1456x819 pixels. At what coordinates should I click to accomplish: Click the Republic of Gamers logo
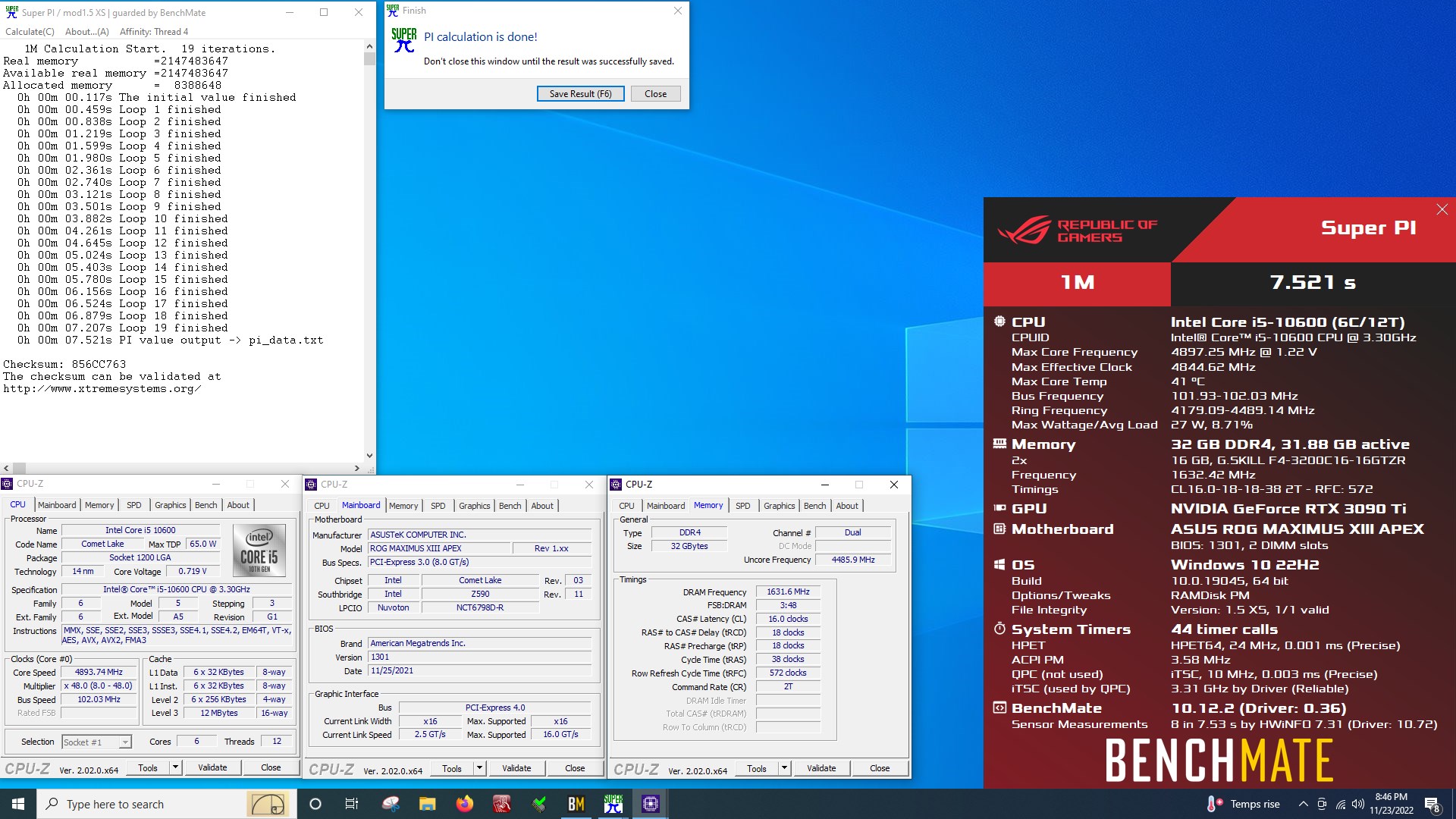point(1077,230)
